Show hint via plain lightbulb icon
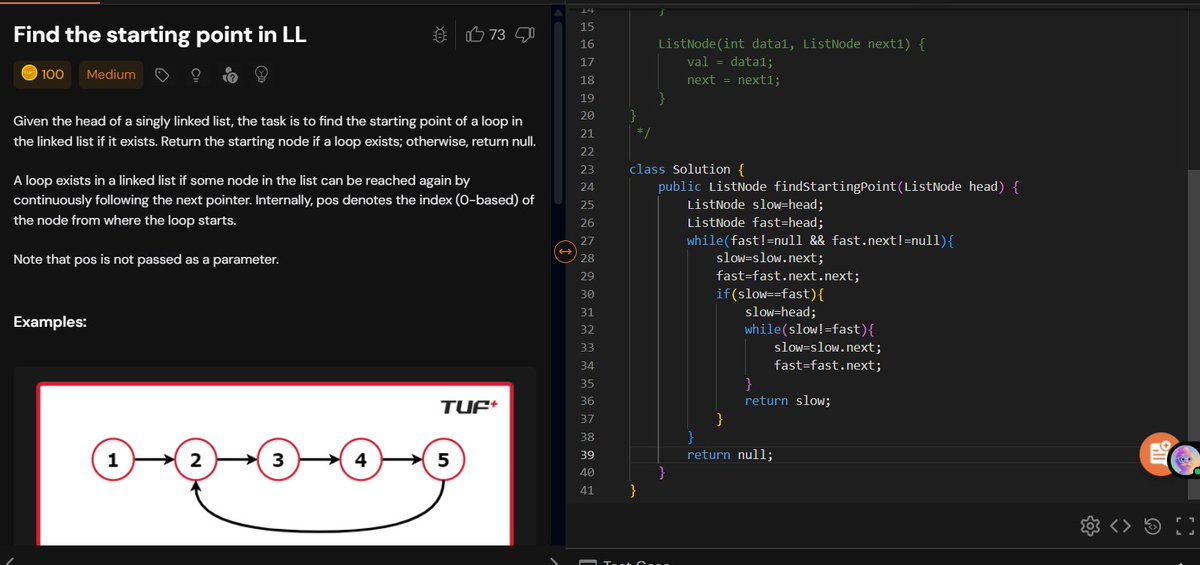The image size is (1200, 565). tap(195, 75)
